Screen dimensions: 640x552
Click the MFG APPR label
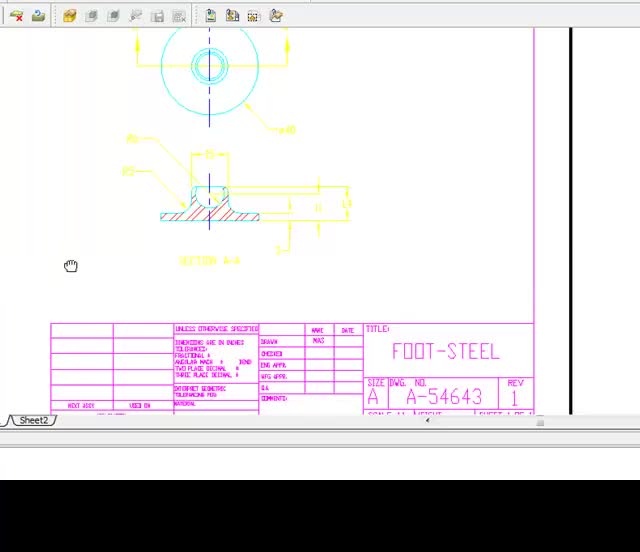[x=273, y=376]
